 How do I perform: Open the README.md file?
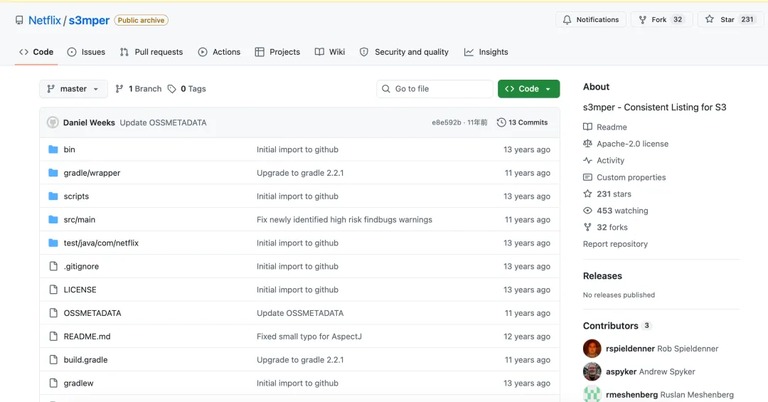tap(87, 336)
